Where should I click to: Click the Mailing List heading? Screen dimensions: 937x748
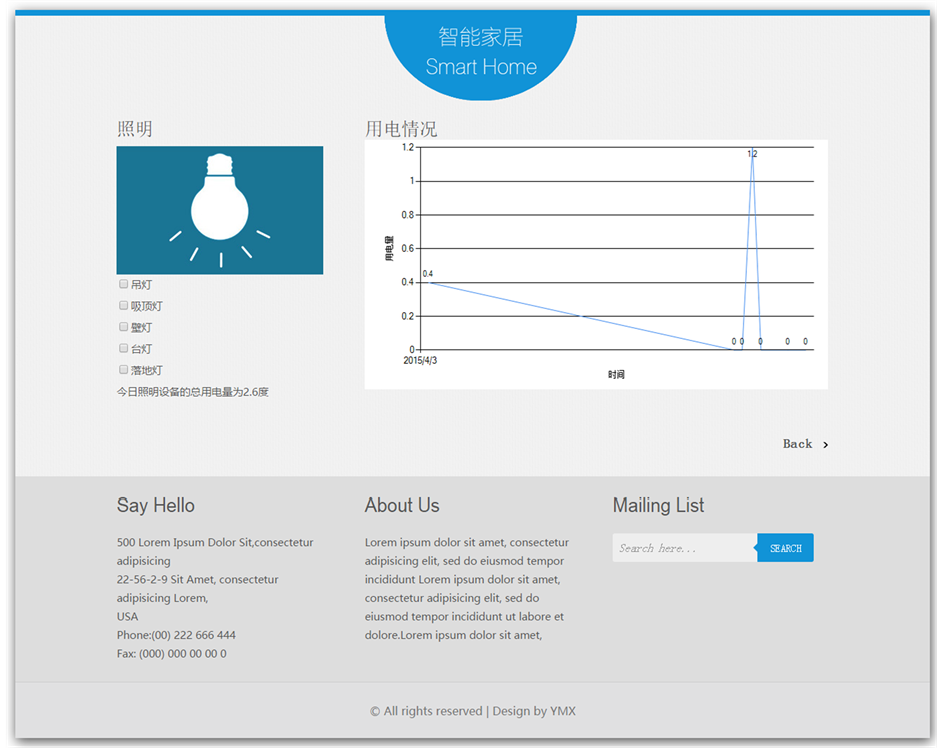click(x=658, y=505)
